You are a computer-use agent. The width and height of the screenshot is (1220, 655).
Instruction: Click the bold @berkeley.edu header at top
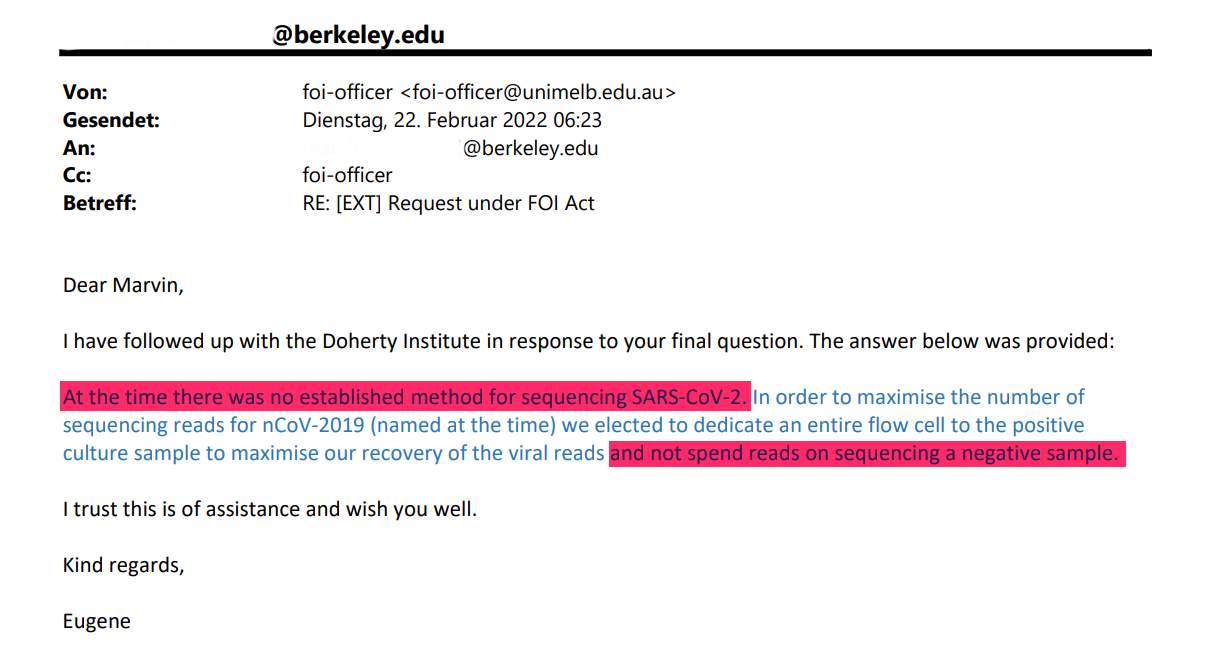point(358,35)
